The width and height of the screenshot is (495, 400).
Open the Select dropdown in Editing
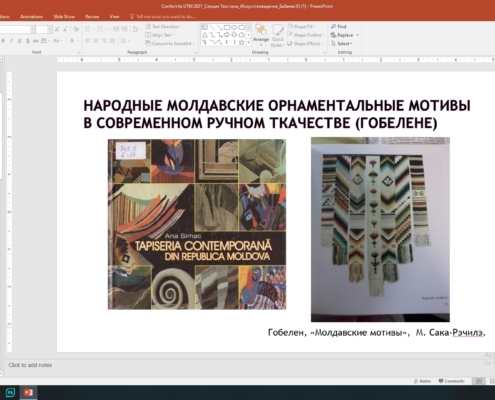(x=342, y=43)
